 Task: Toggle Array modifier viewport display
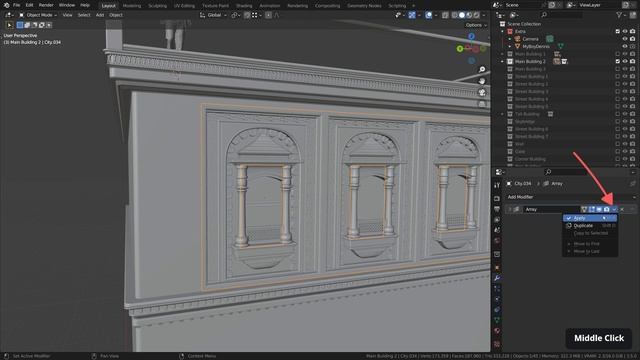tap(599, 209)
